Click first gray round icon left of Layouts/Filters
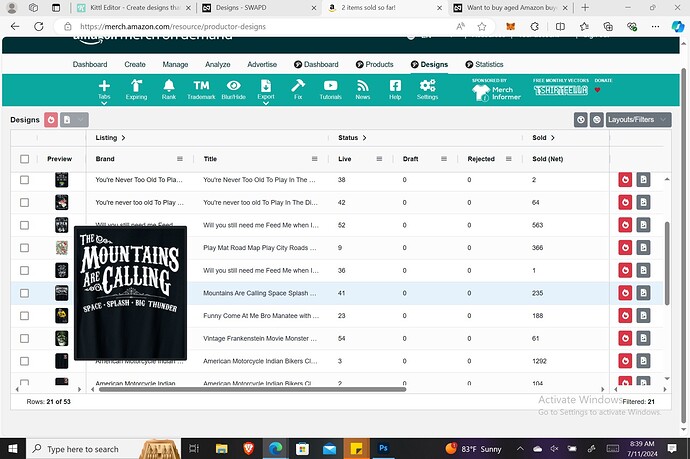Image resolution: width=690 pixels, height=459 pixels. [x=581, y=120]
